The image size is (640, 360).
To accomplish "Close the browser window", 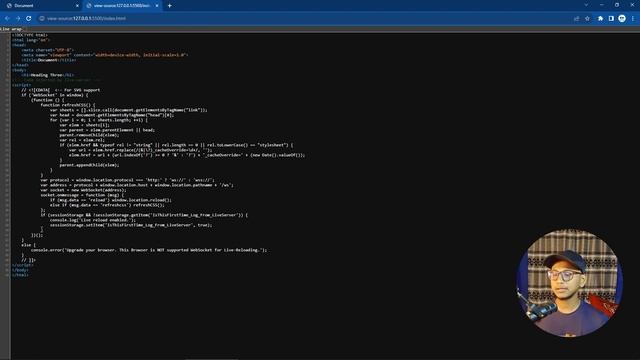I will click(x=632, y=5).
